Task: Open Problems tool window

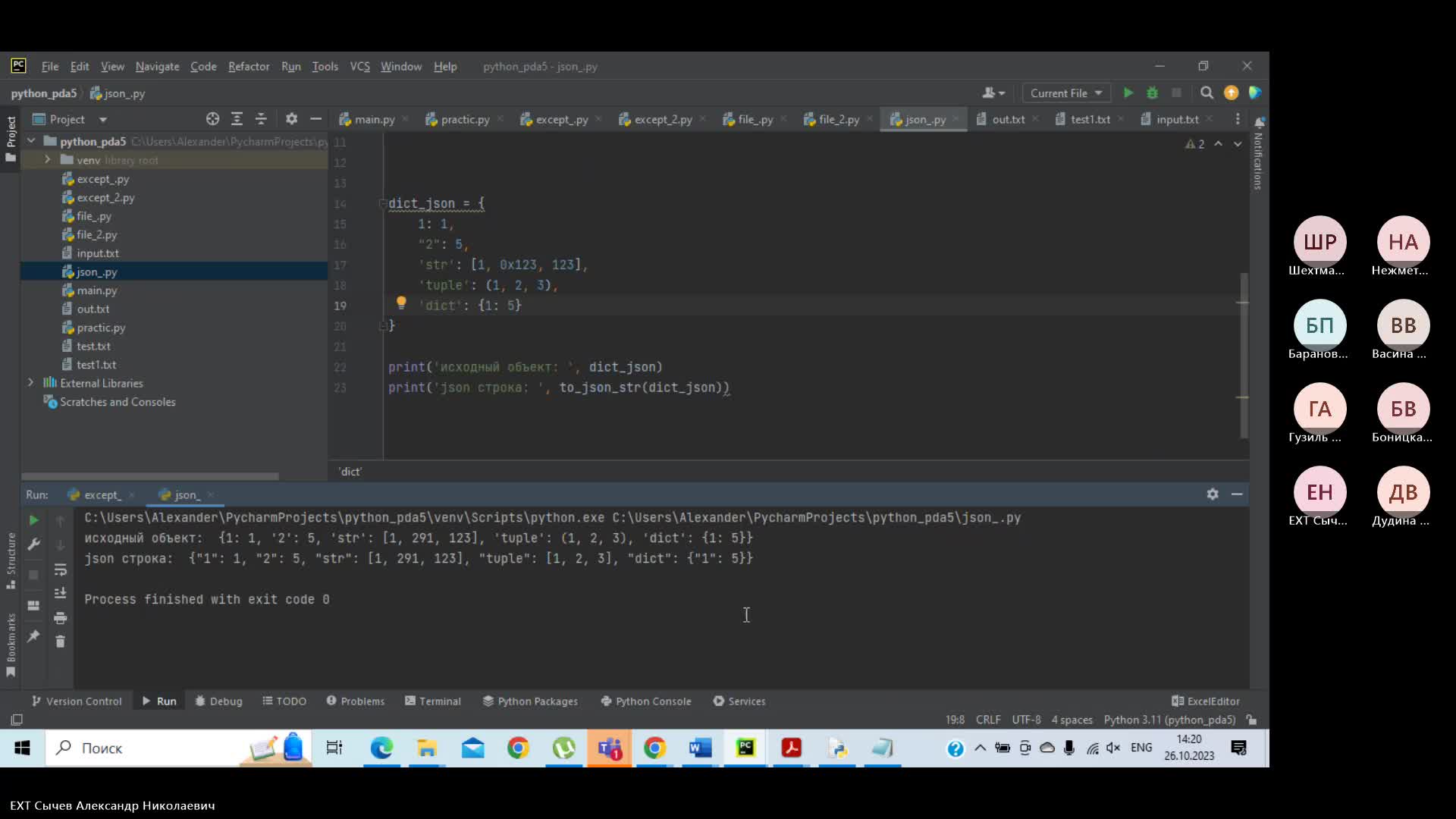Action: [x=356, y=701]
